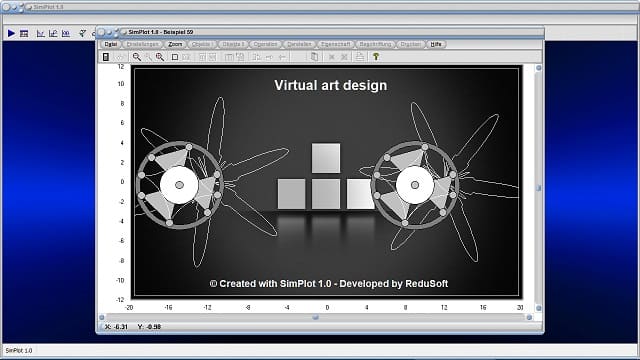The image size is (640, 360).
Task: Open the table grid icon in main toolbar
Action: 24,33
